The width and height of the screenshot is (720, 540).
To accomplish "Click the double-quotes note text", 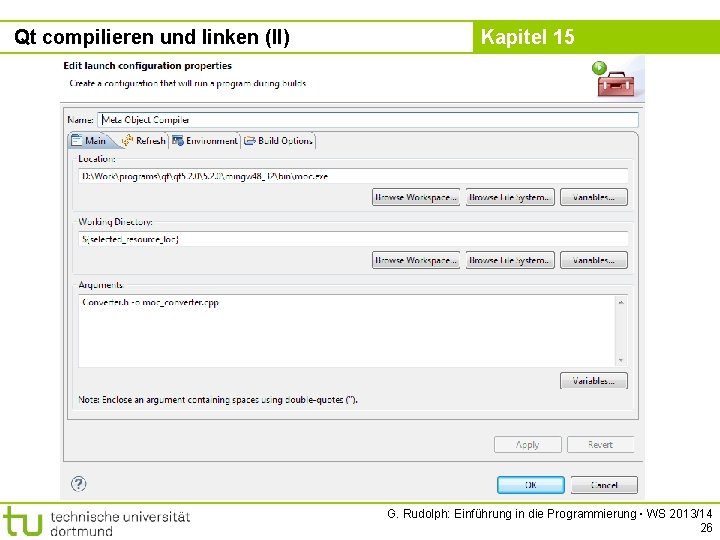I will (218, 400).
